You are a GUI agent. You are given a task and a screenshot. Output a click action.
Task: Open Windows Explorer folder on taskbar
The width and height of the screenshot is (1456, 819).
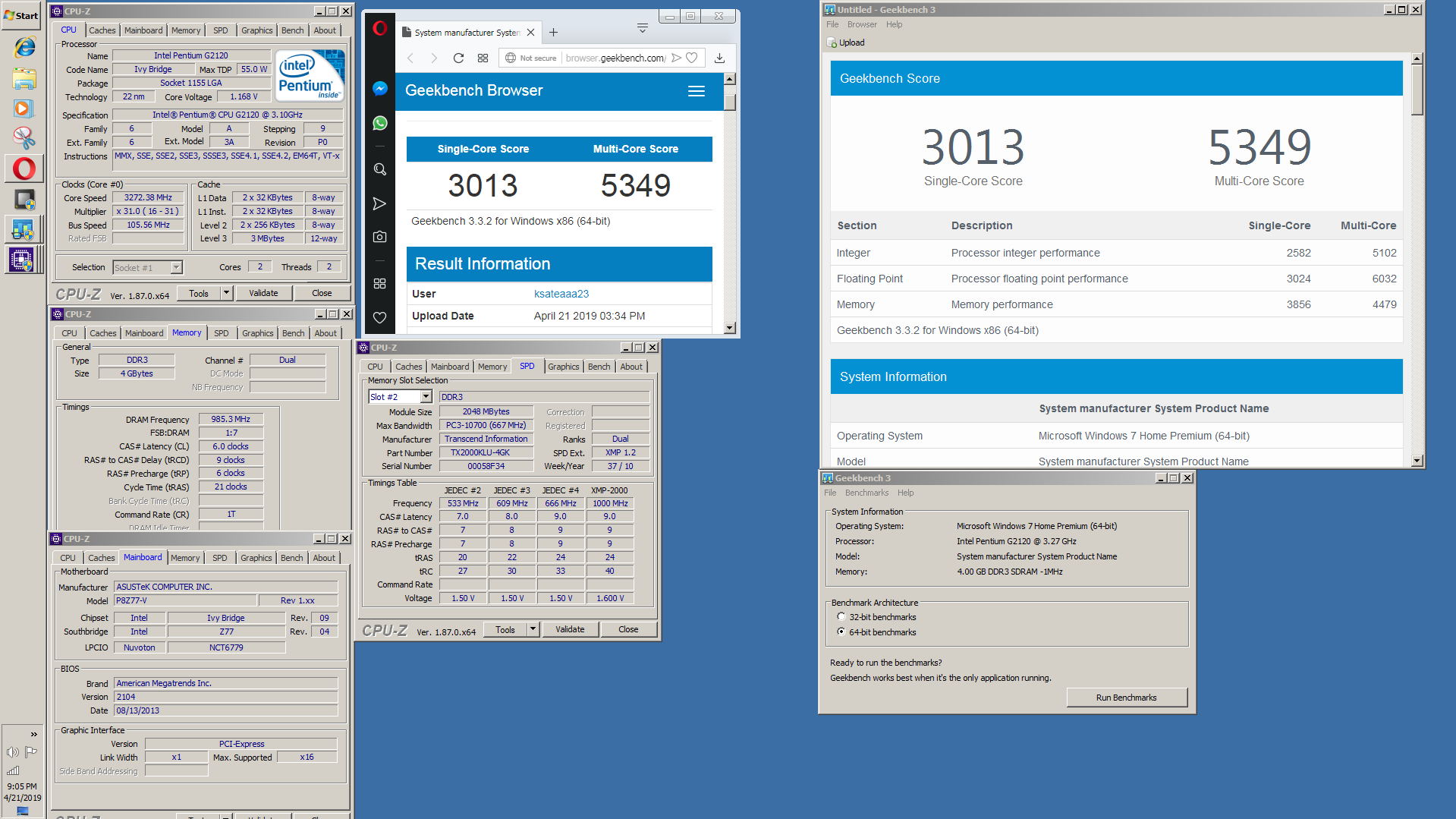(24, 78)
